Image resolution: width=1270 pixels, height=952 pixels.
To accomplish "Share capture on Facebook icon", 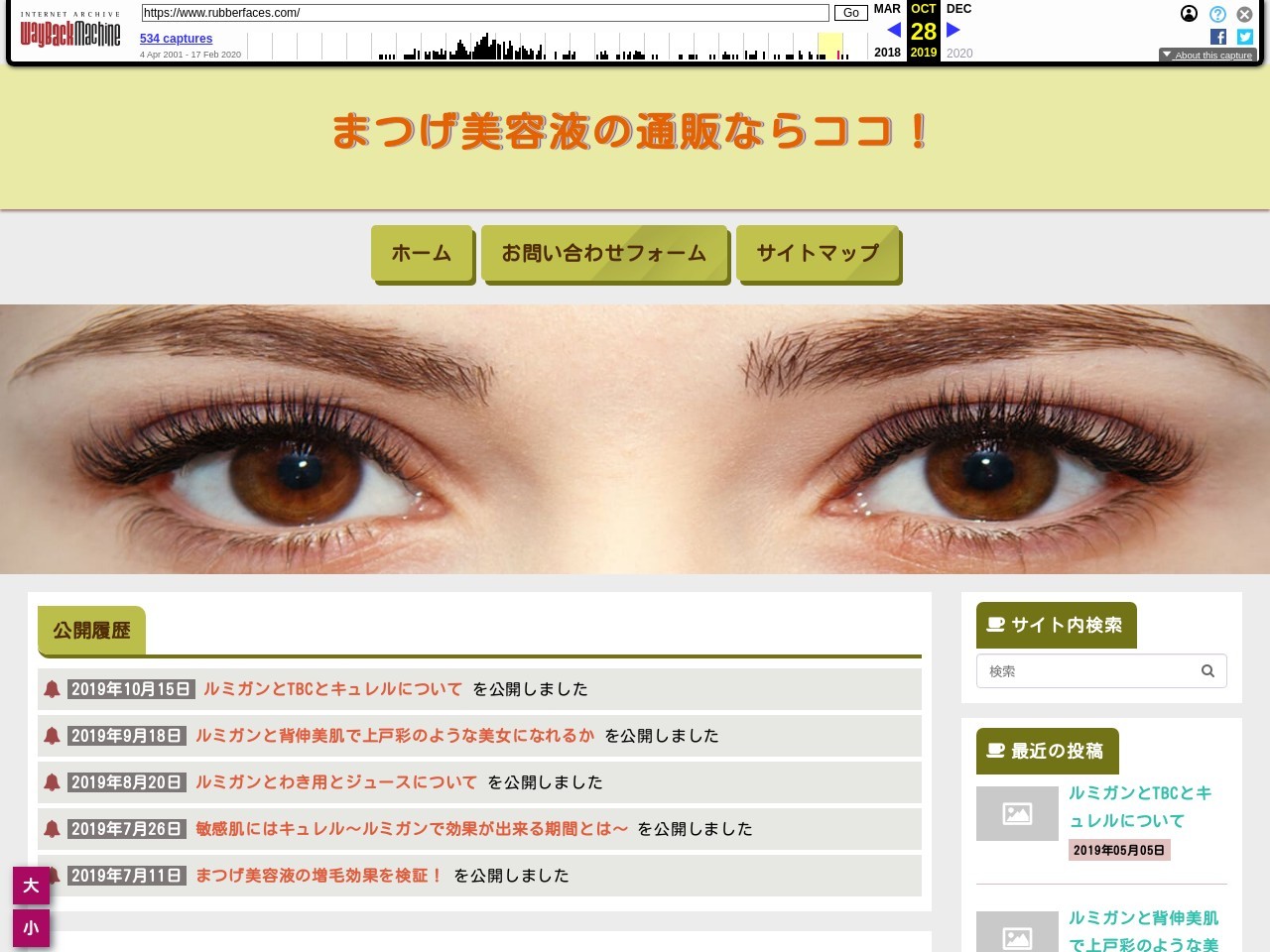I will pyautogui.click(x=1218, y=37).
